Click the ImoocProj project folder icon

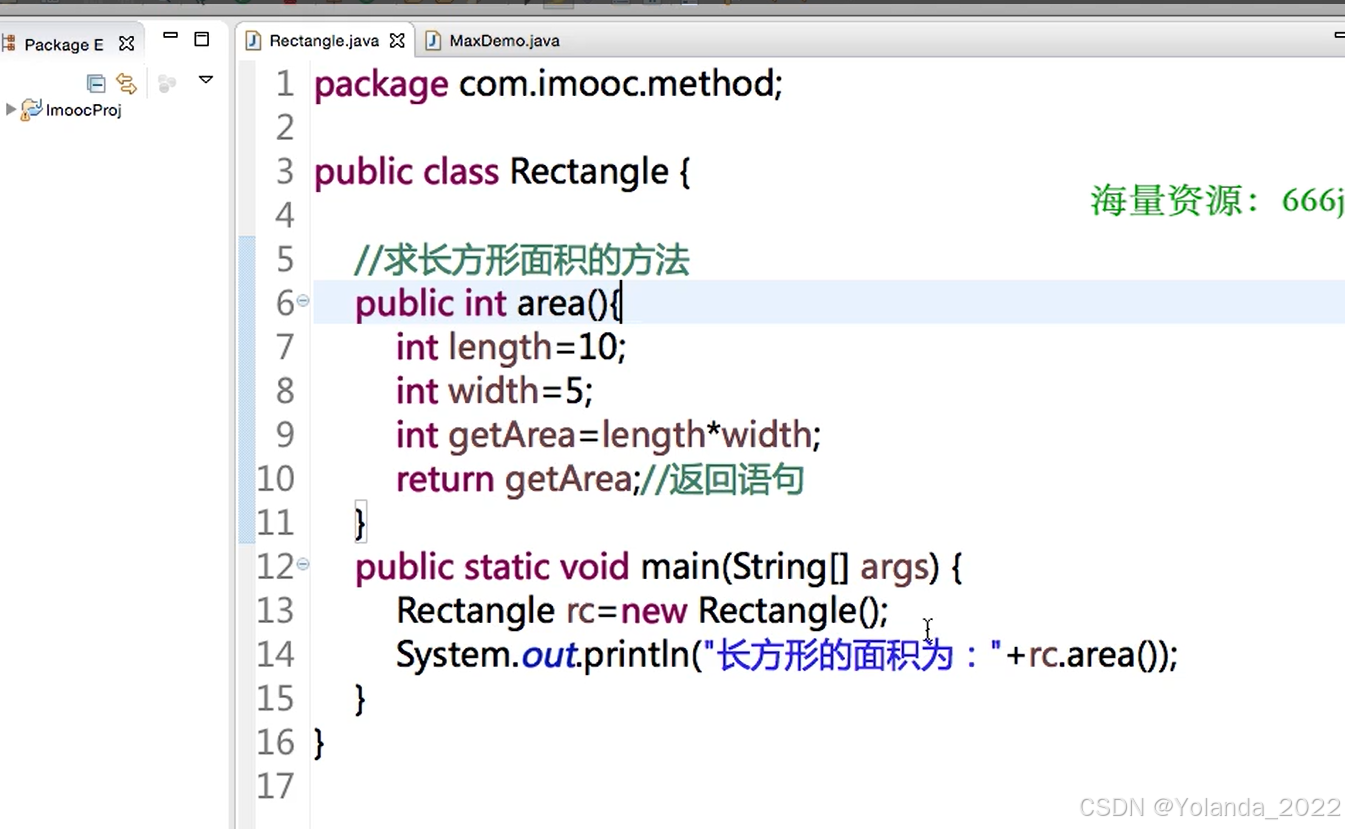tap(32, 109)
